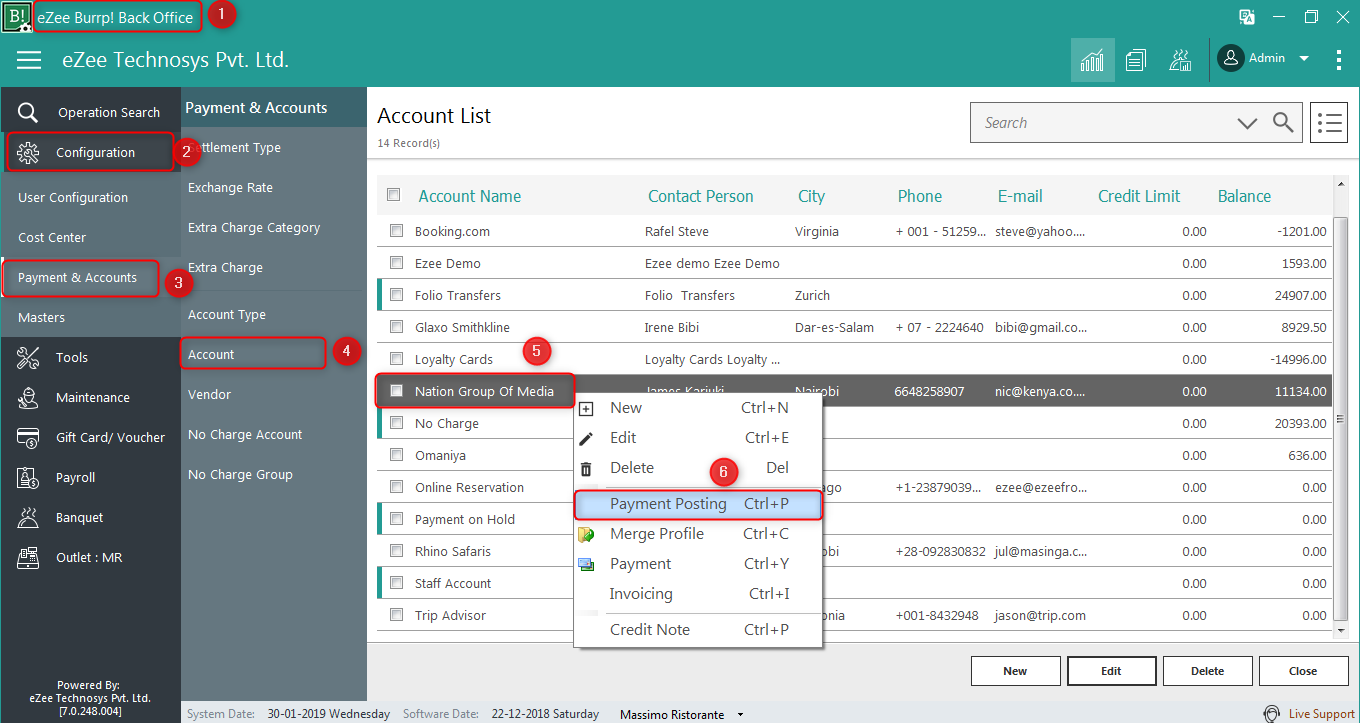
Task: Check the Omaniya row checkbox
Action: point(397,455)
